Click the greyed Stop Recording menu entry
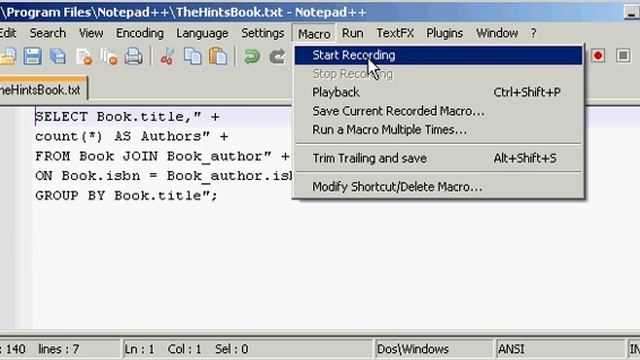 pos(438,74)
